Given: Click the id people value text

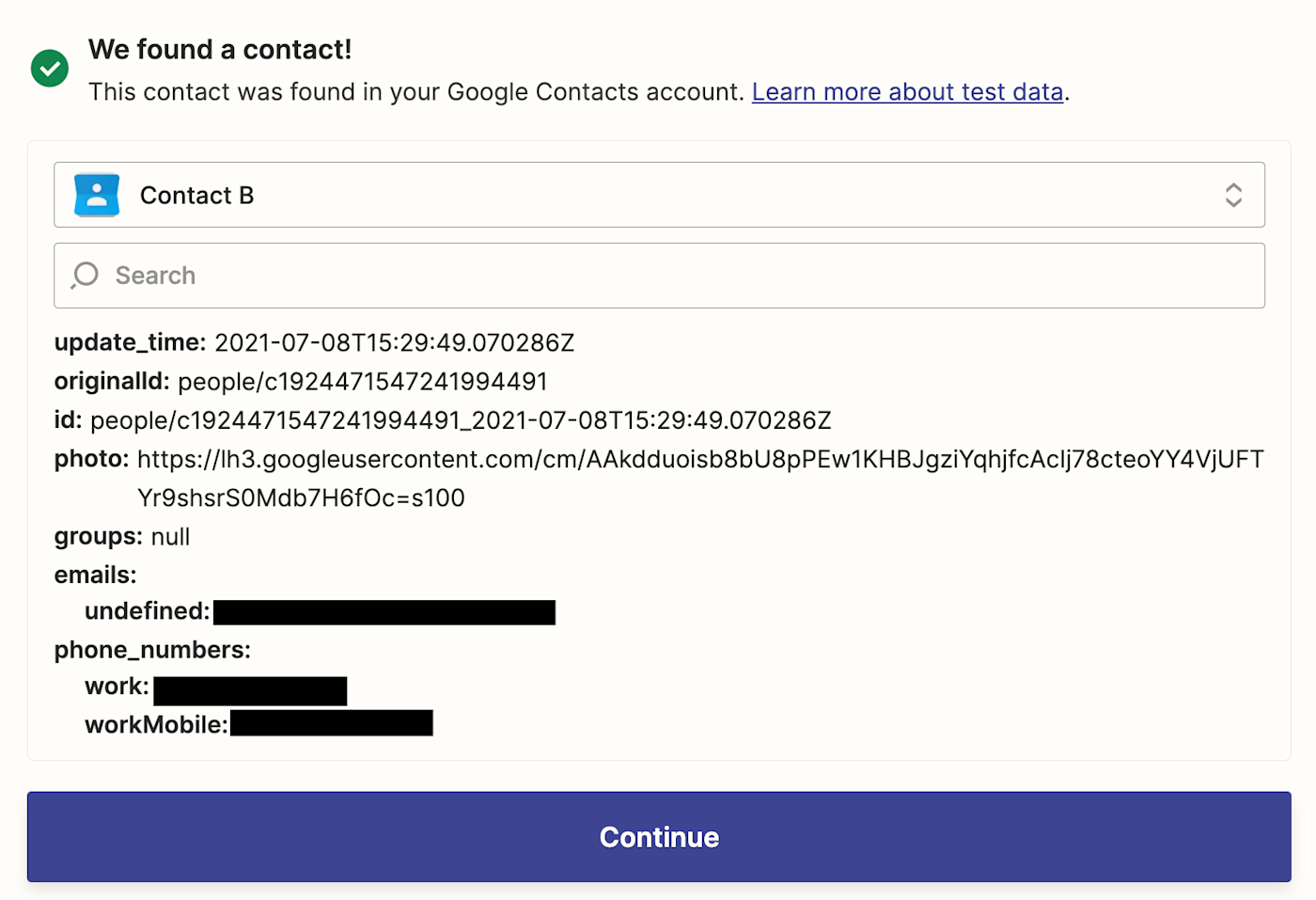Looking at the screenshot, I should point(461,420).
